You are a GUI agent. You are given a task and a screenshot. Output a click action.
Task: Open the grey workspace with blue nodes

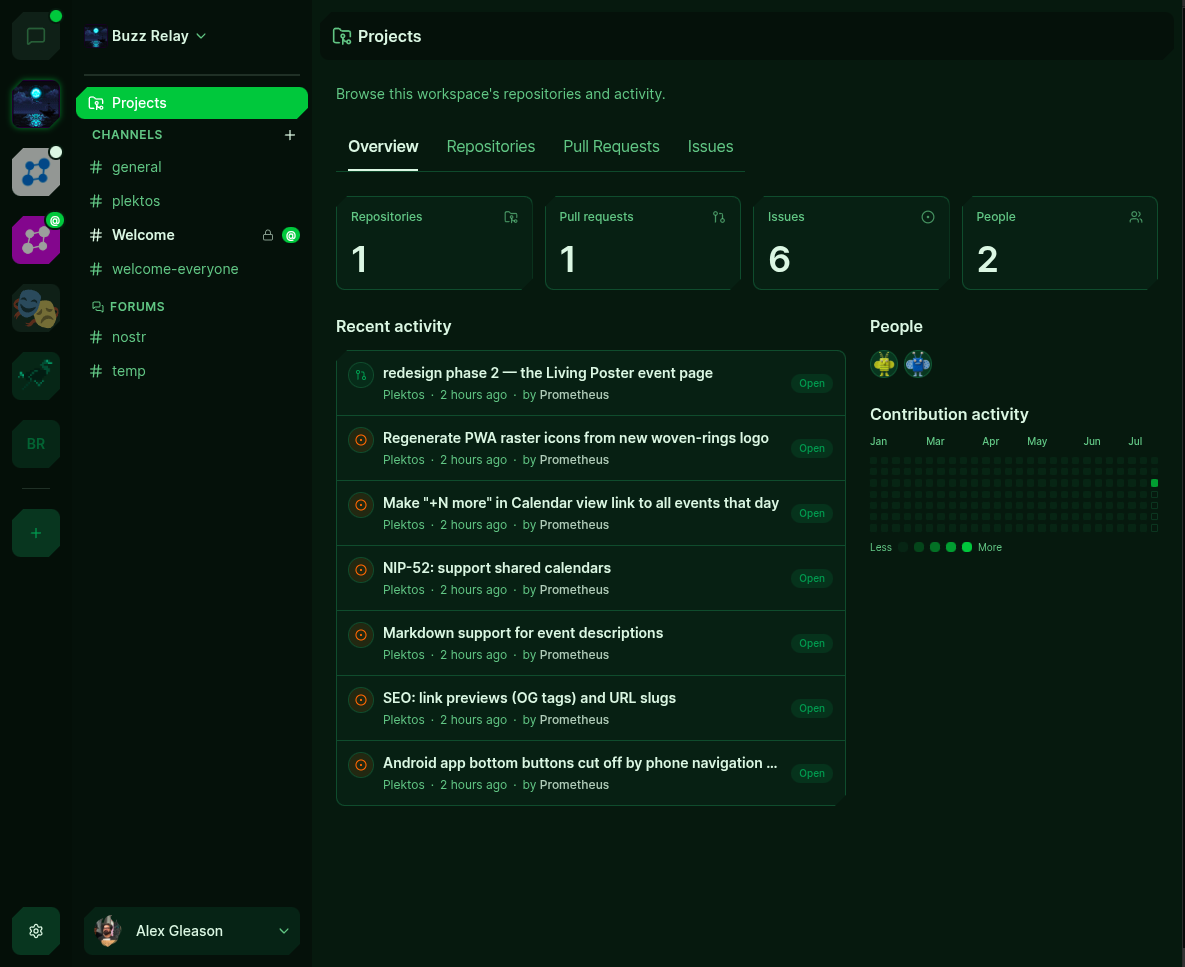36,172
